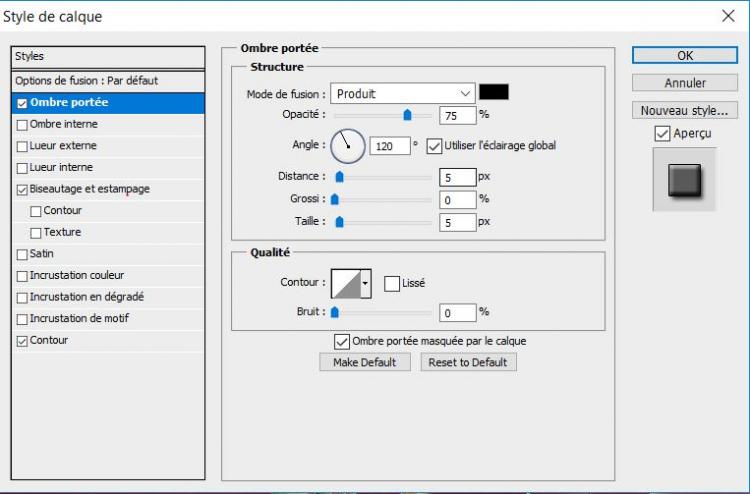Click the Nouveau style button
This screenshot has height=494, width=750.
coord(685,110)
